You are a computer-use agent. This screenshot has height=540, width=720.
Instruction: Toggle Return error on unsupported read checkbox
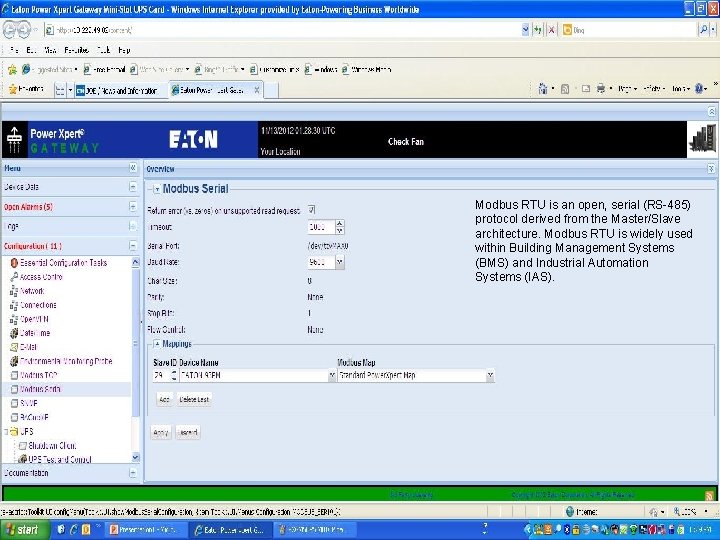click(311, 210)
